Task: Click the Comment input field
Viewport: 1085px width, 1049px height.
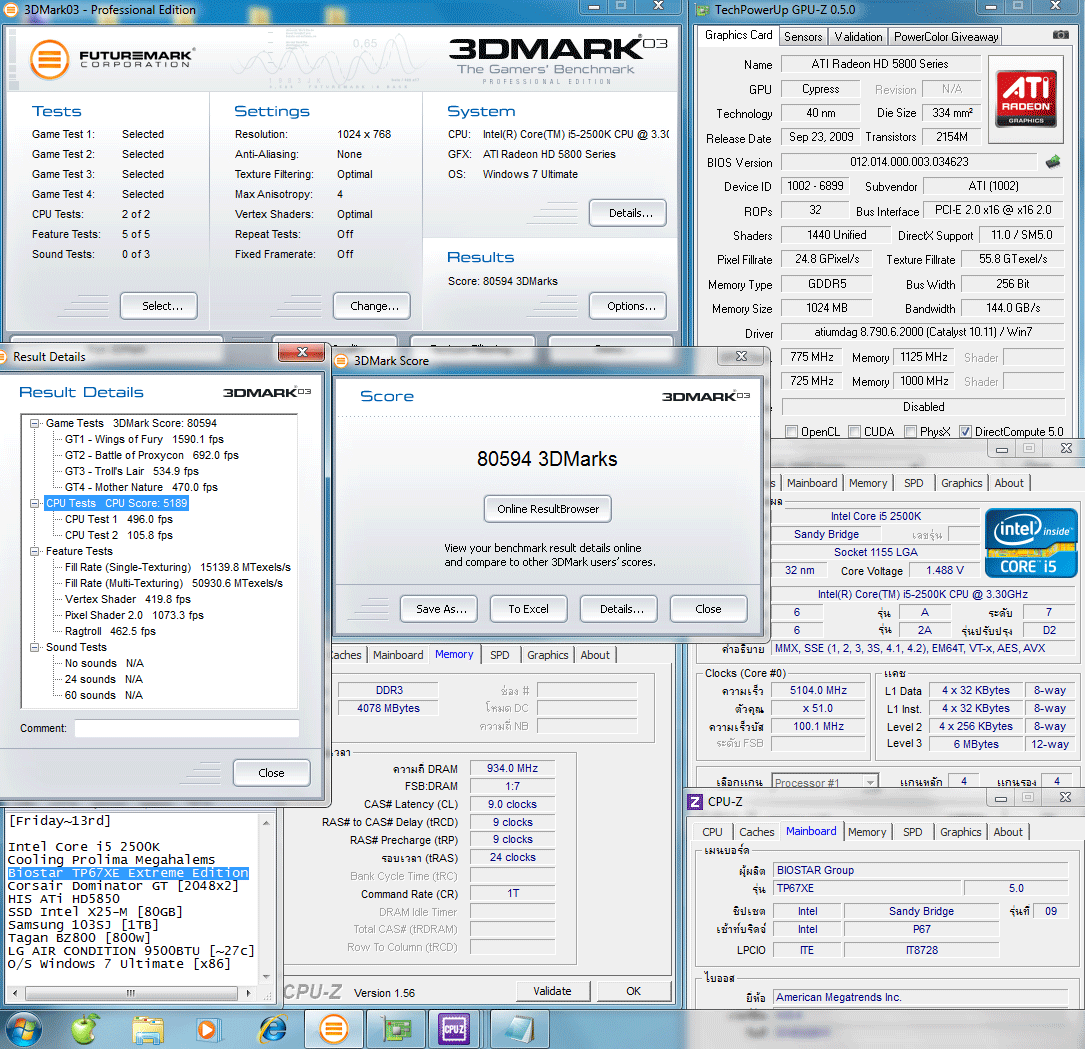Action: pyautogui.click(x=187, y=728)
